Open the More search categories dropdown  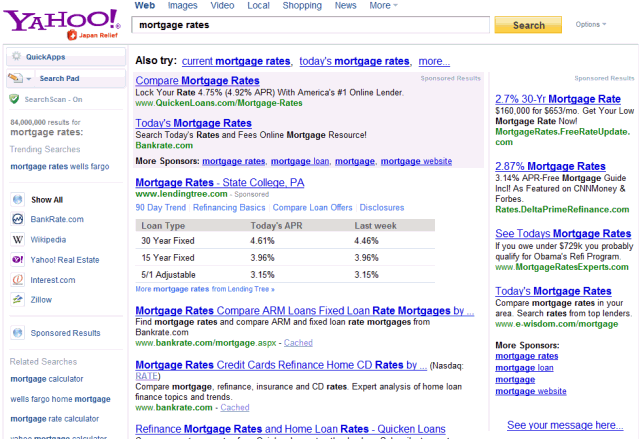[x=383, y=6]
